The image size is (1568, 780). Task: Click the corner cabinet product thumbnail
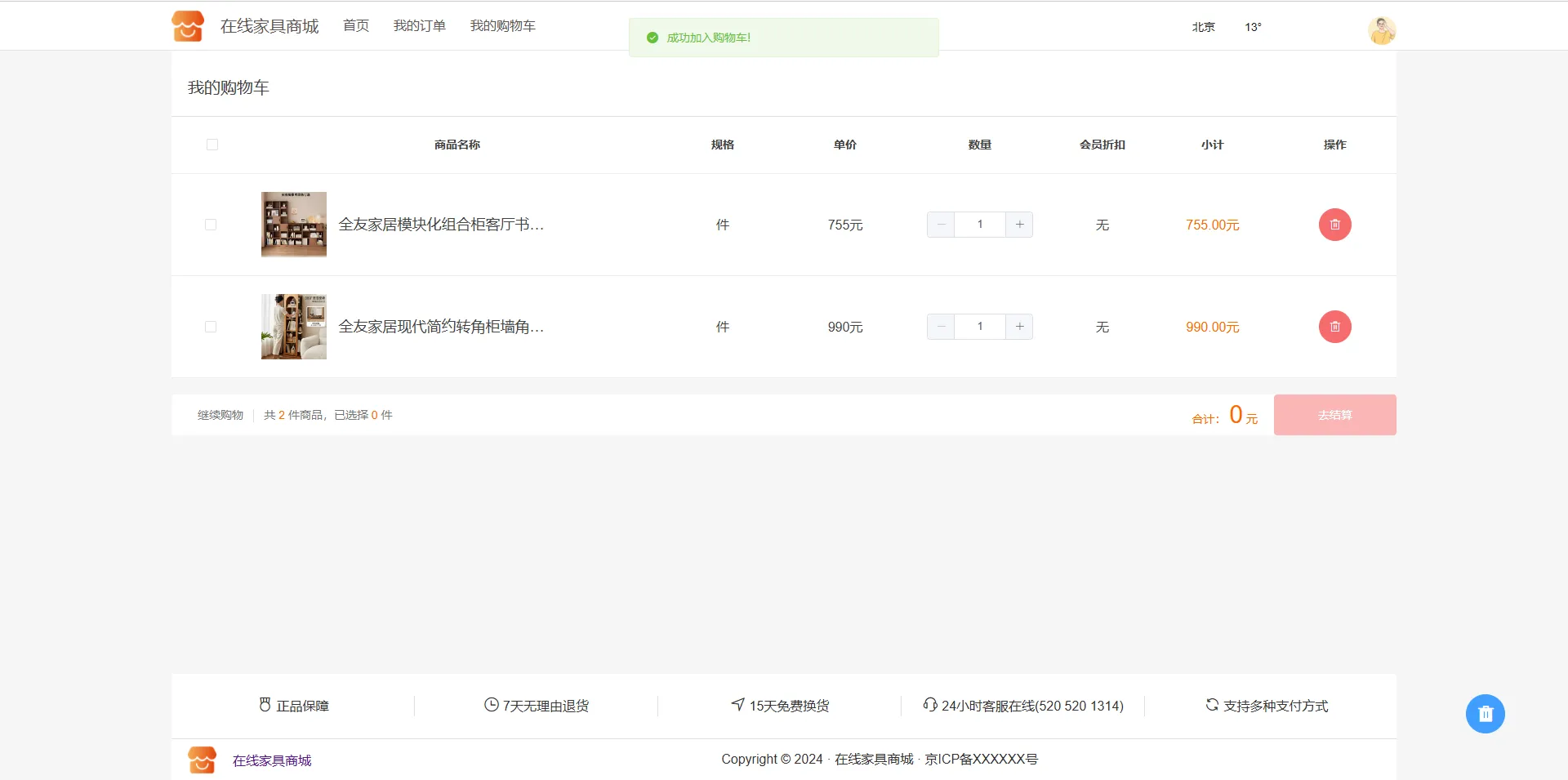[x=294, y=327]
